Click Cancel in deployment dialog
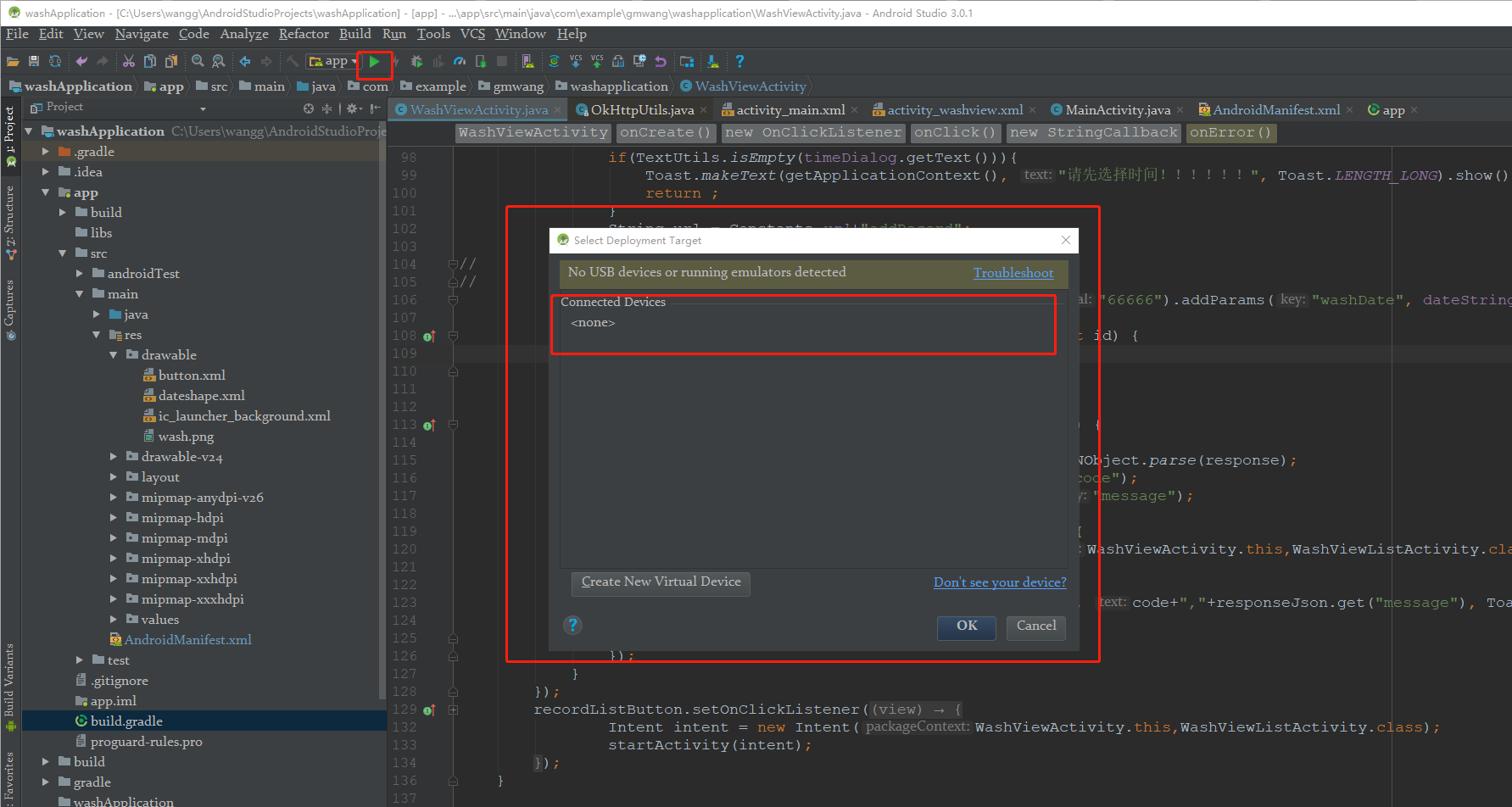 coord(1036,626)
